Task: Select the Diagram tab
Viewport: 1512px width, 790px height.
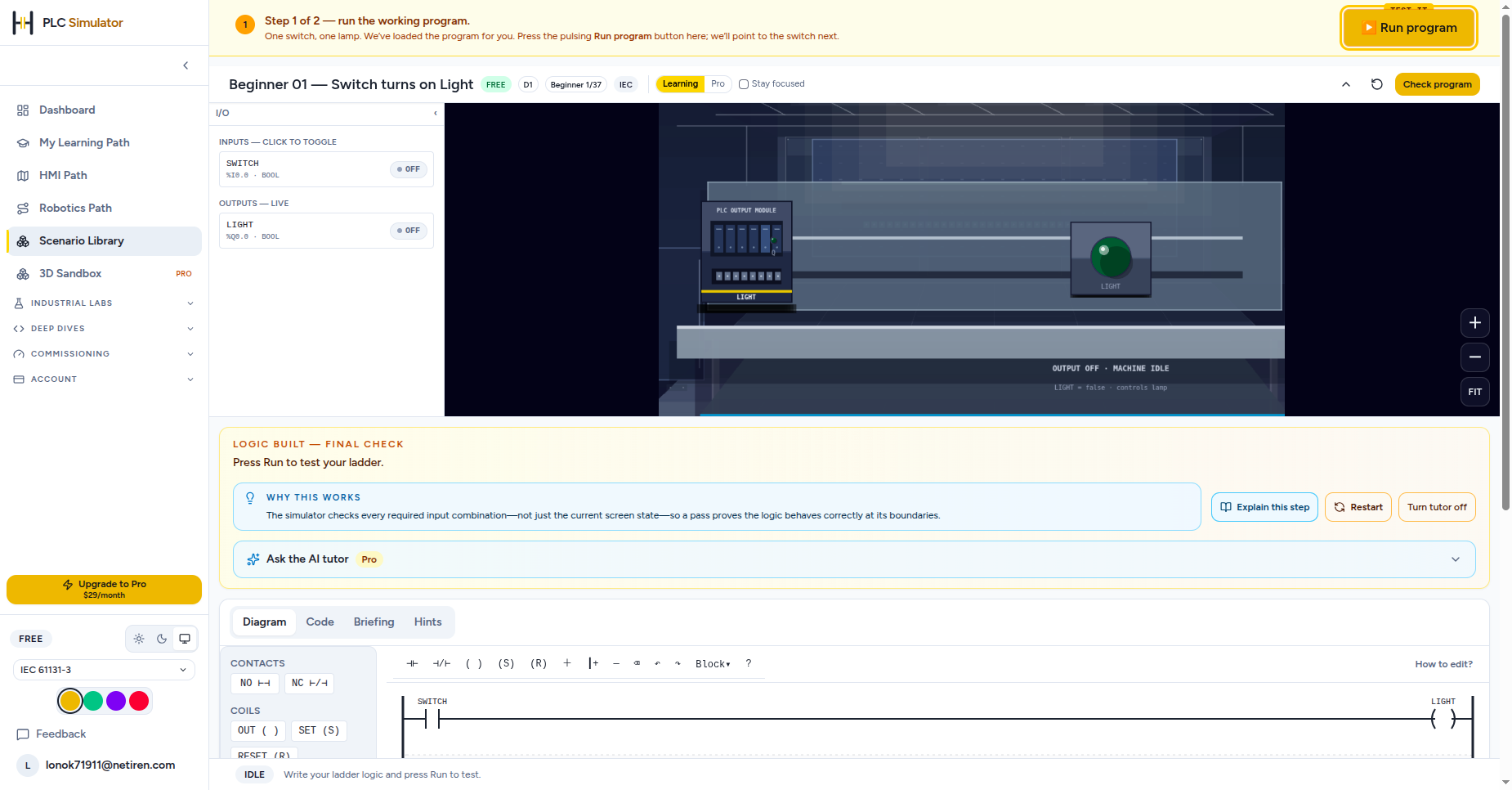Action: pyautogui.click(x=264, y=622)
